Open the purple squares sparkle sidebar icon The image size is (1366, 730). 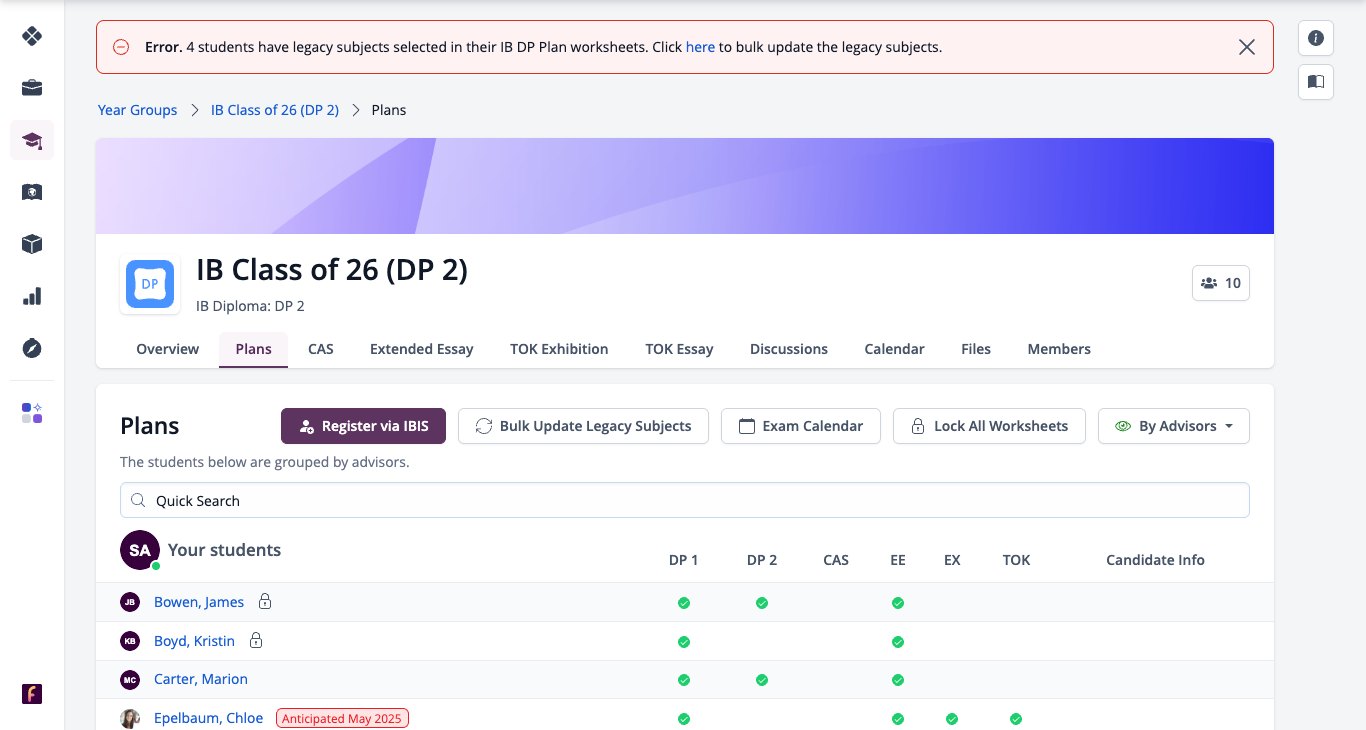[32, 413]
